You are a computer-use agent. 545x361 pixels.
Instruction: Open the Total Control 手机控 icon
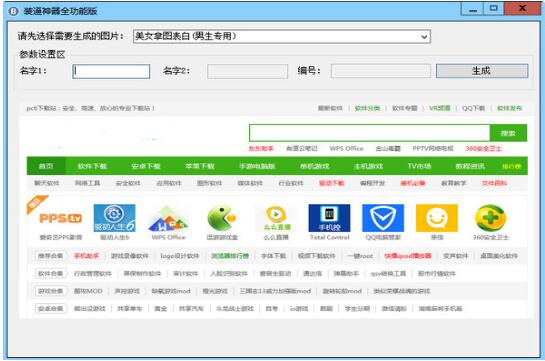tap(329, 218)
